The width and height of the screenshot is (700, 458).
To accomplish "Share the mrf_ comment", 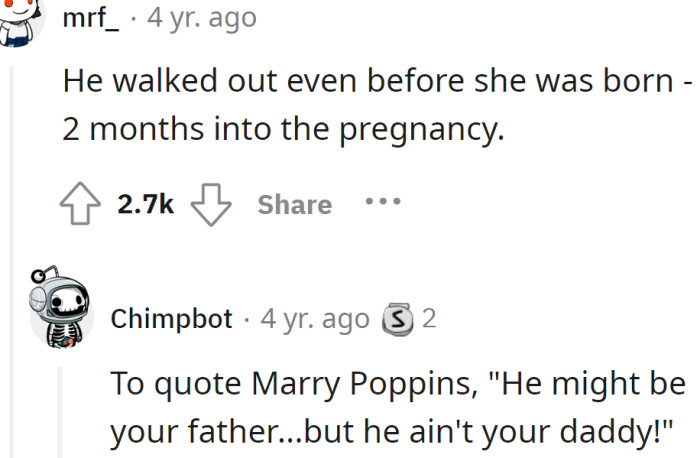I will pyautogui.click(x=294, y=205).
